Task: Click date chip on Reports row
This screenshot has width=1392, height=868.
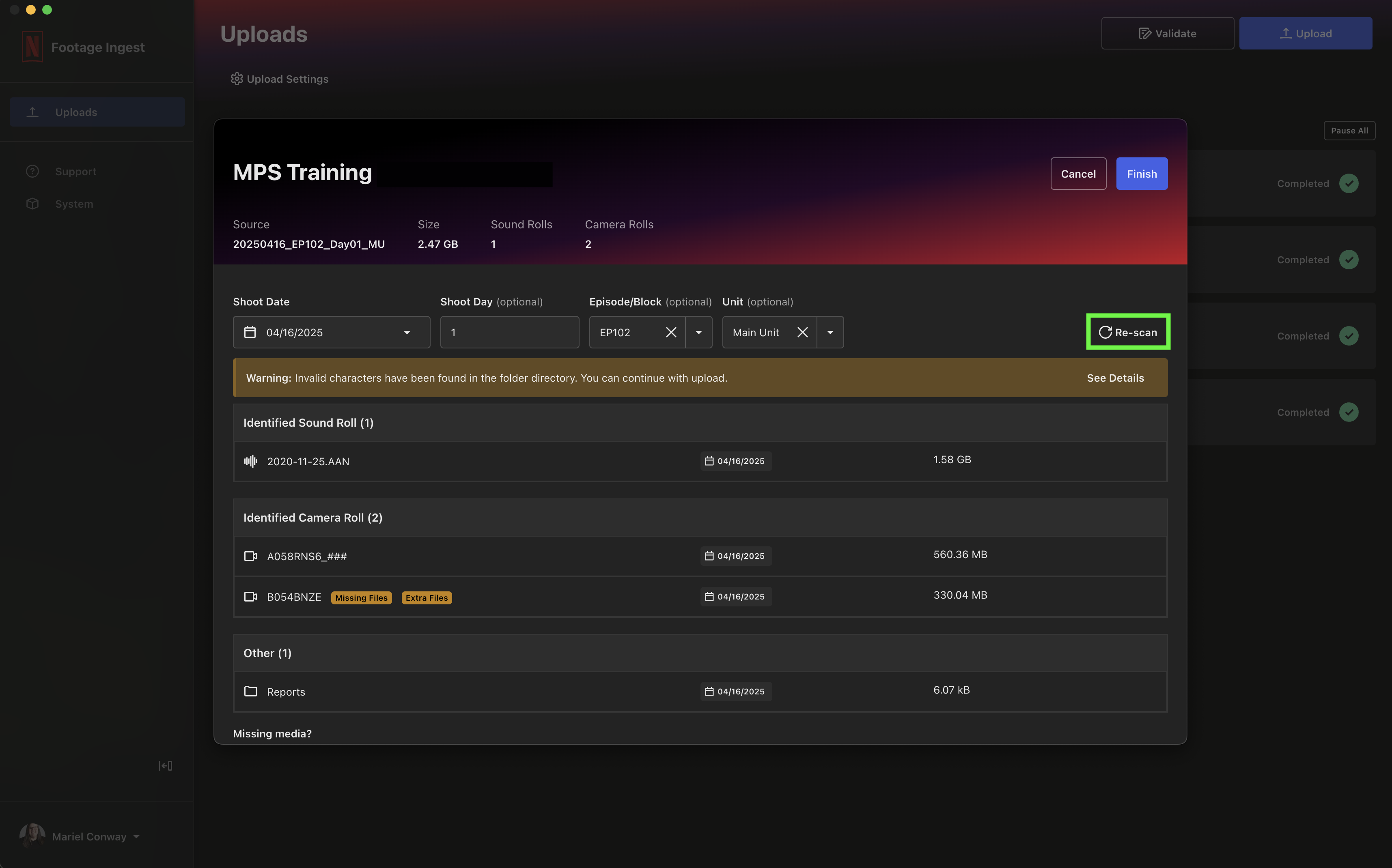Action: (736, 691)
